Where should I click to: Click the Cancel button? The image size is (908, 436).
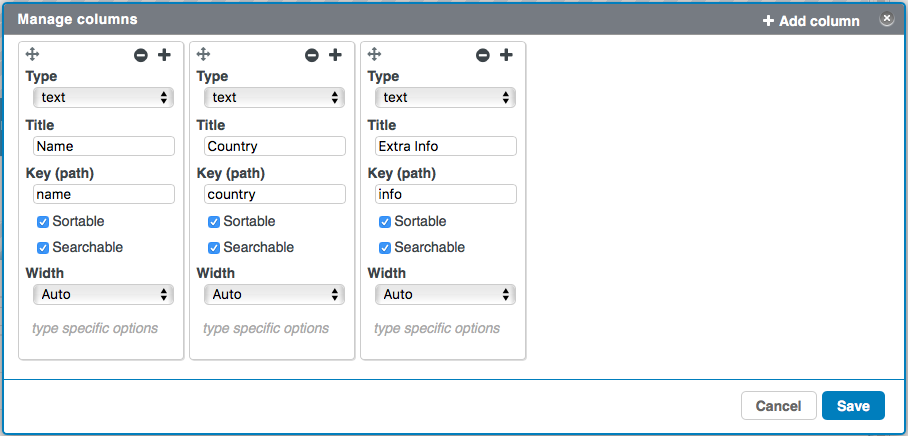[x=778, y=406]
